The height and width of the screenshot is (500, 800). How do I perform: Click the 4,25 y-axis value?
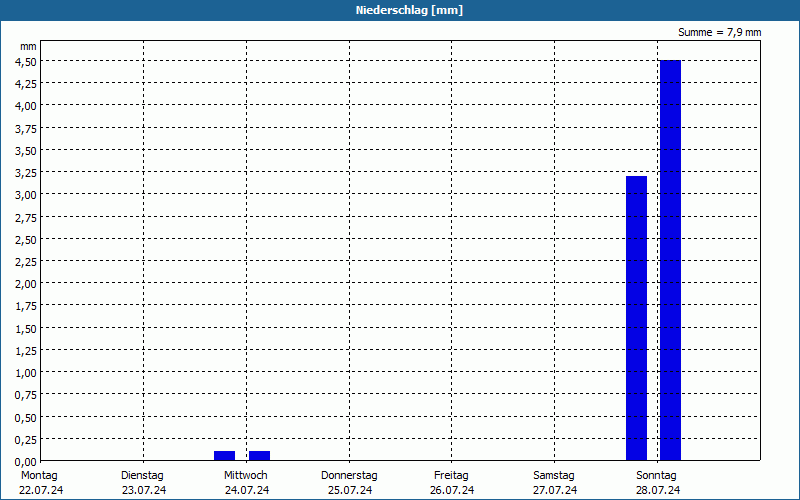tap(26, 84)
